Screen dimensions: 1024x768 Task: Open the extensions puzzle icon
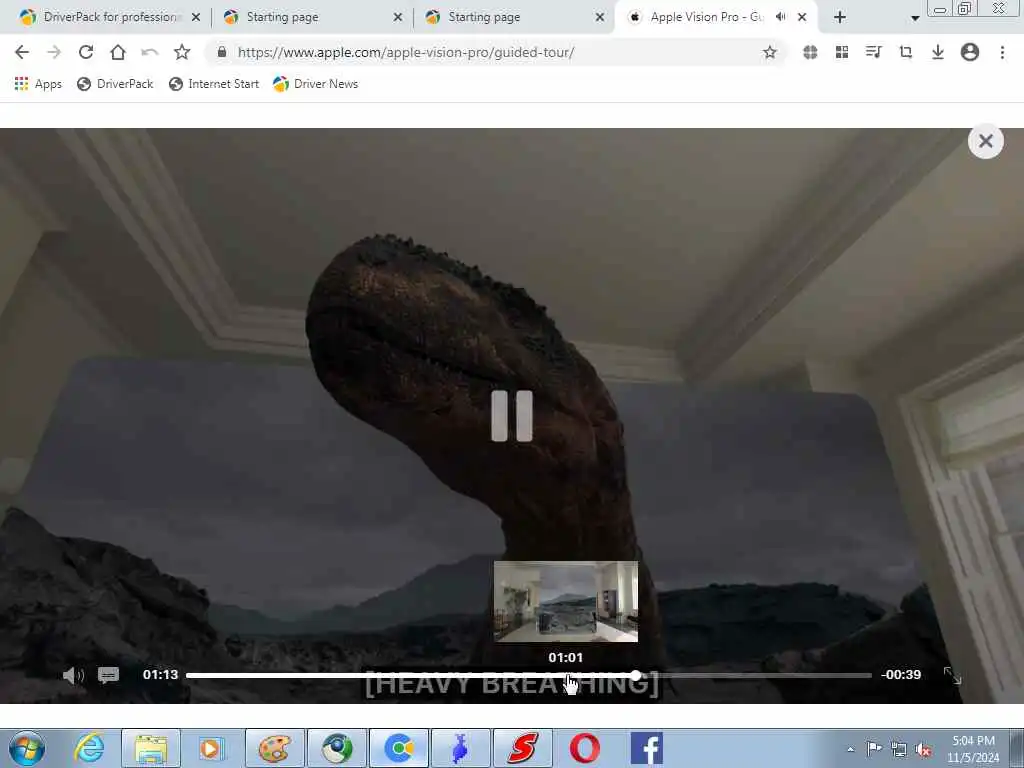pos(810,52)
